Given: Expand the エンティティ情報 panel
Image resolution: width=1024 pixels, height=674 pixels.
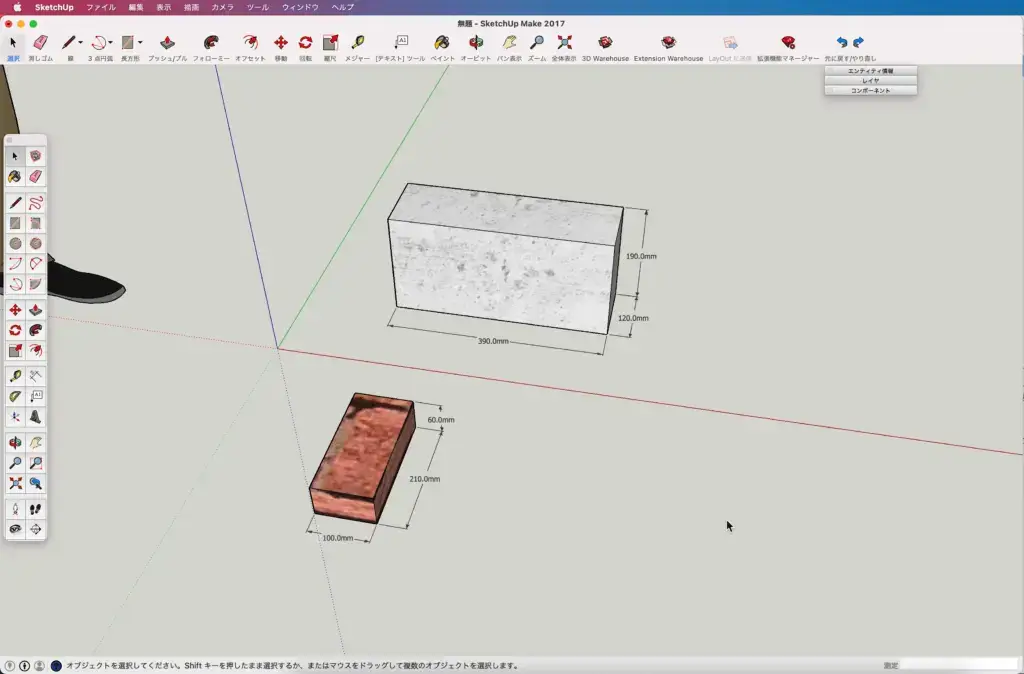Looking at the screenshot, I should point(871,71).
